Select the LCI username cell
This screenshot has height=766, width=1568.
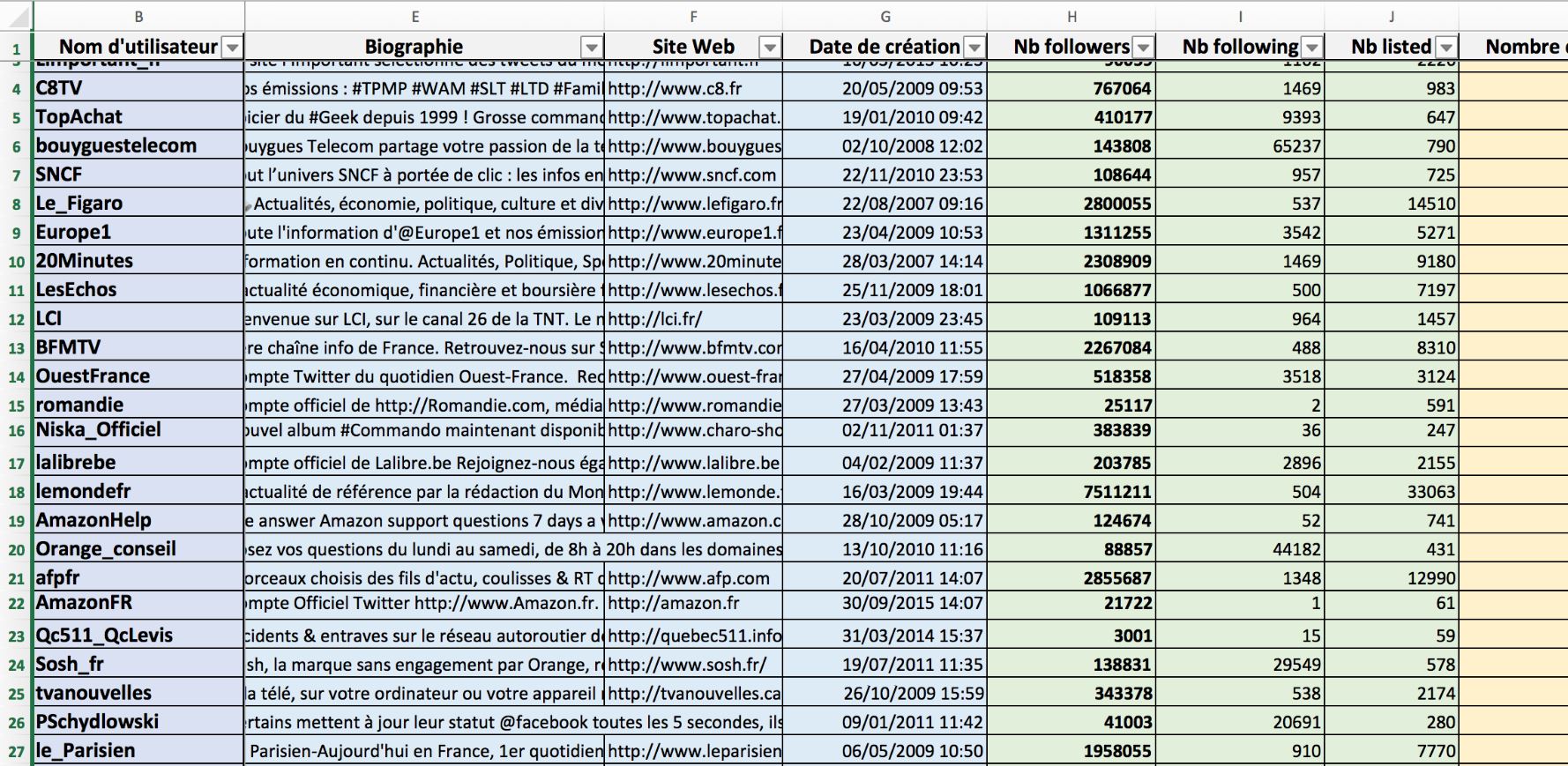pyautogui.click(x=138, y=318)
